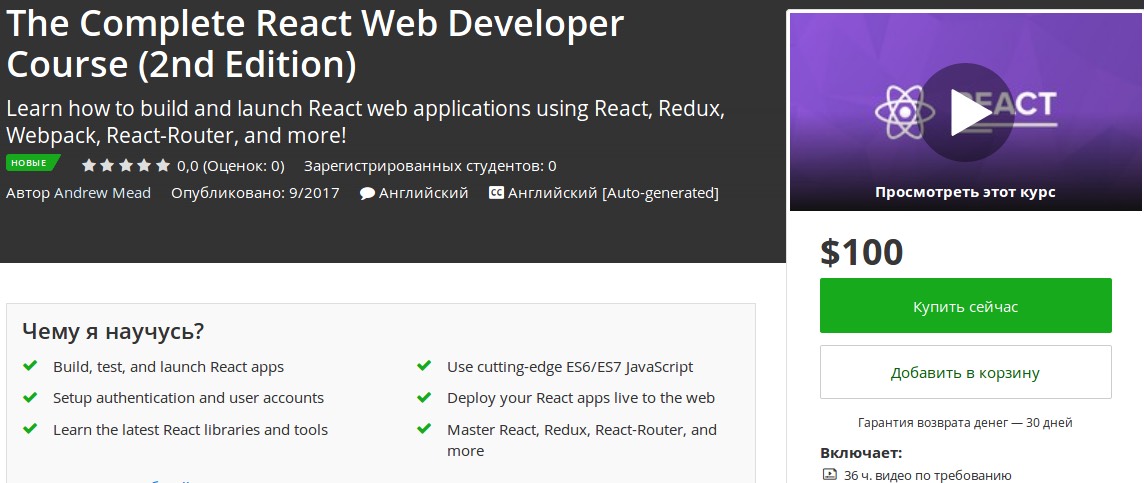Click Добавить в корзину button
The image size is (1144, 483).
pos(965,372)
